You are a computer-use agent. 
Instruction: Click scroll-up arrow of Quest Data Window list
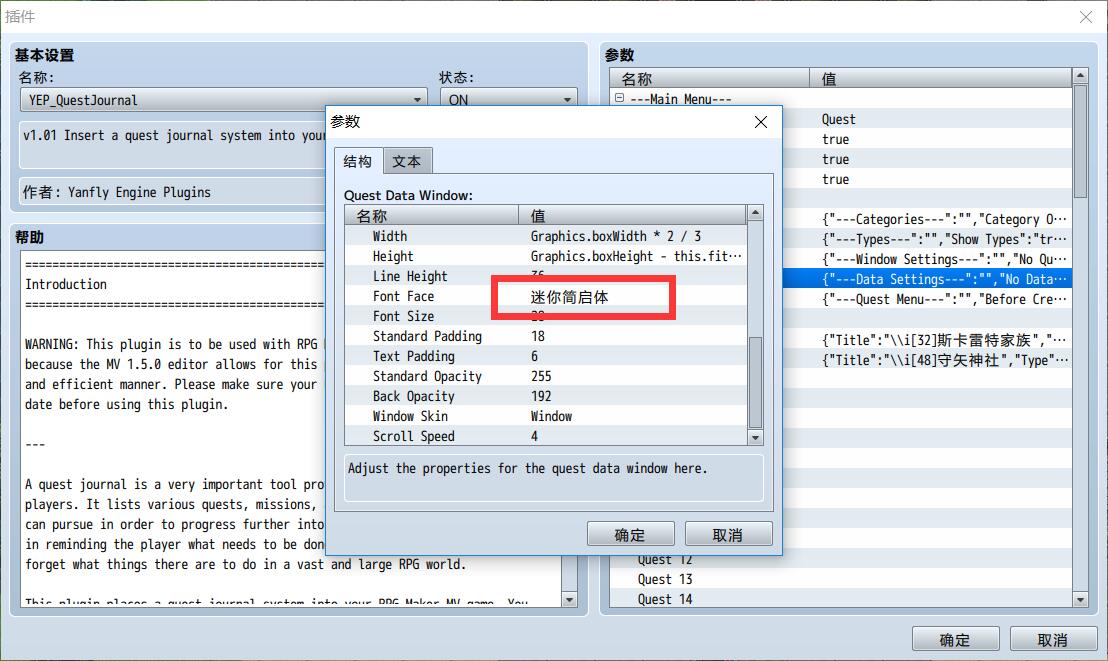(755, 213)
